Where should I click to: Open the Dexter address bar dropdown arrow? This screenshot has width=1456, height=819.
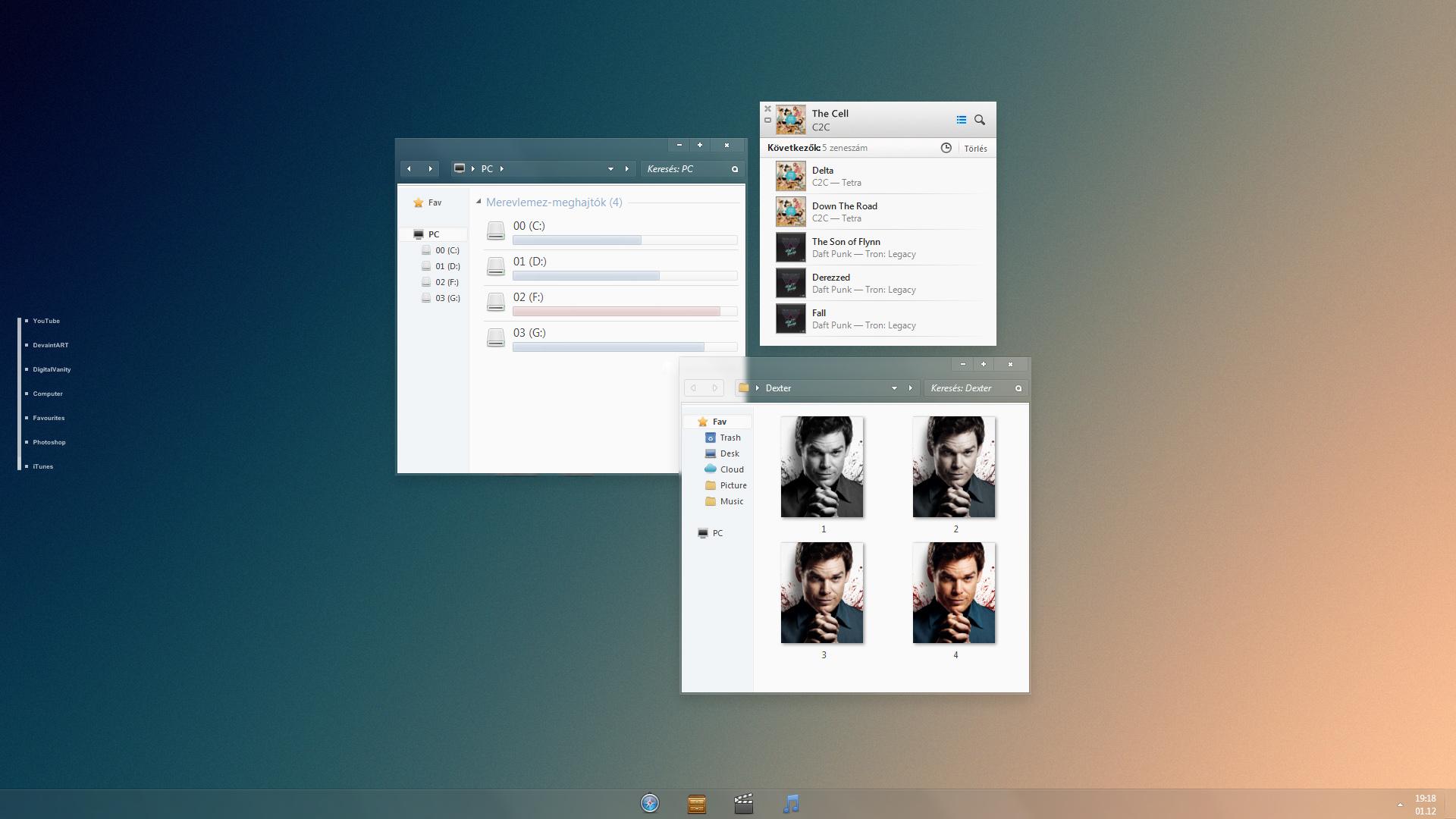(894, 388)
